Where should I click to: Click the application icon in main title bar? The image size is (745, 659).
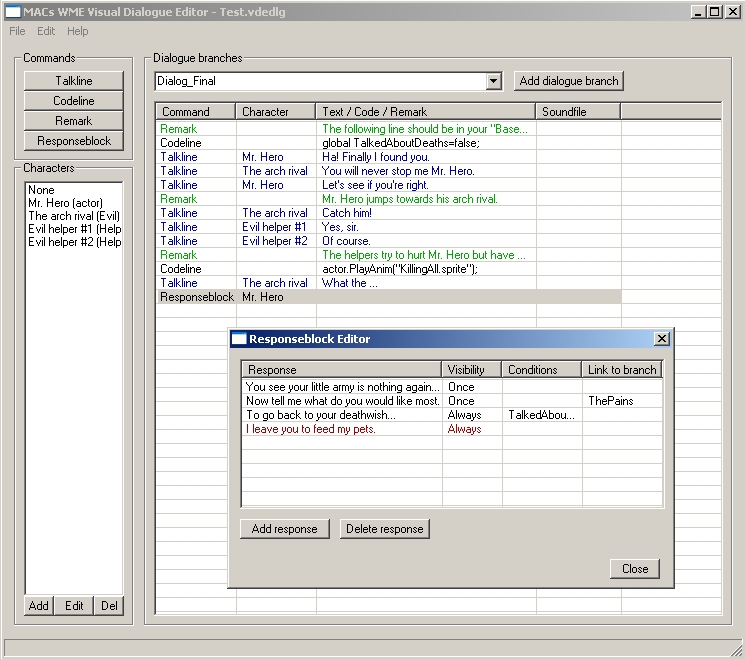tap(13, 12)
